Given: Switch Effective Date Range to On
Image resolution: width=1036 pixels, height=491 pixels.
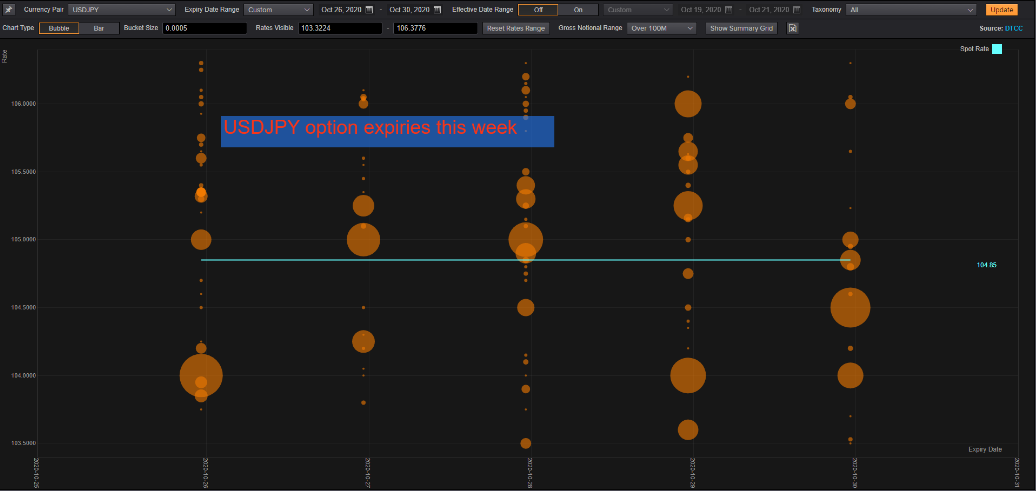Looking at the screenshot, I should (x=578, y=10).
